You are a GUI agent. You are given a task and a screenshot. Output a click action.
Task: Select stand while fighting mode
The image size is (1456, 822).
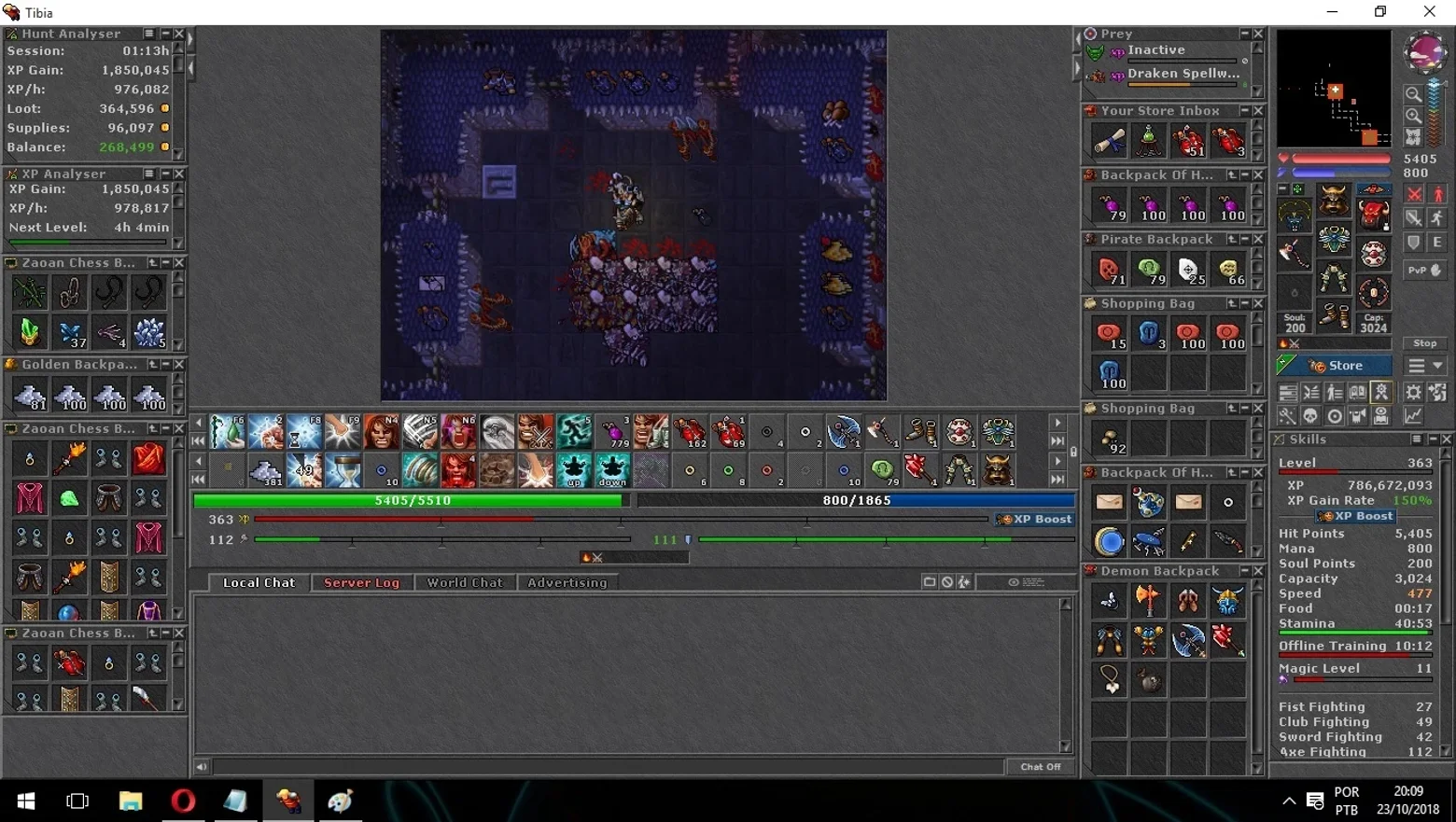pyautogui.click(x=1437, y=194)
